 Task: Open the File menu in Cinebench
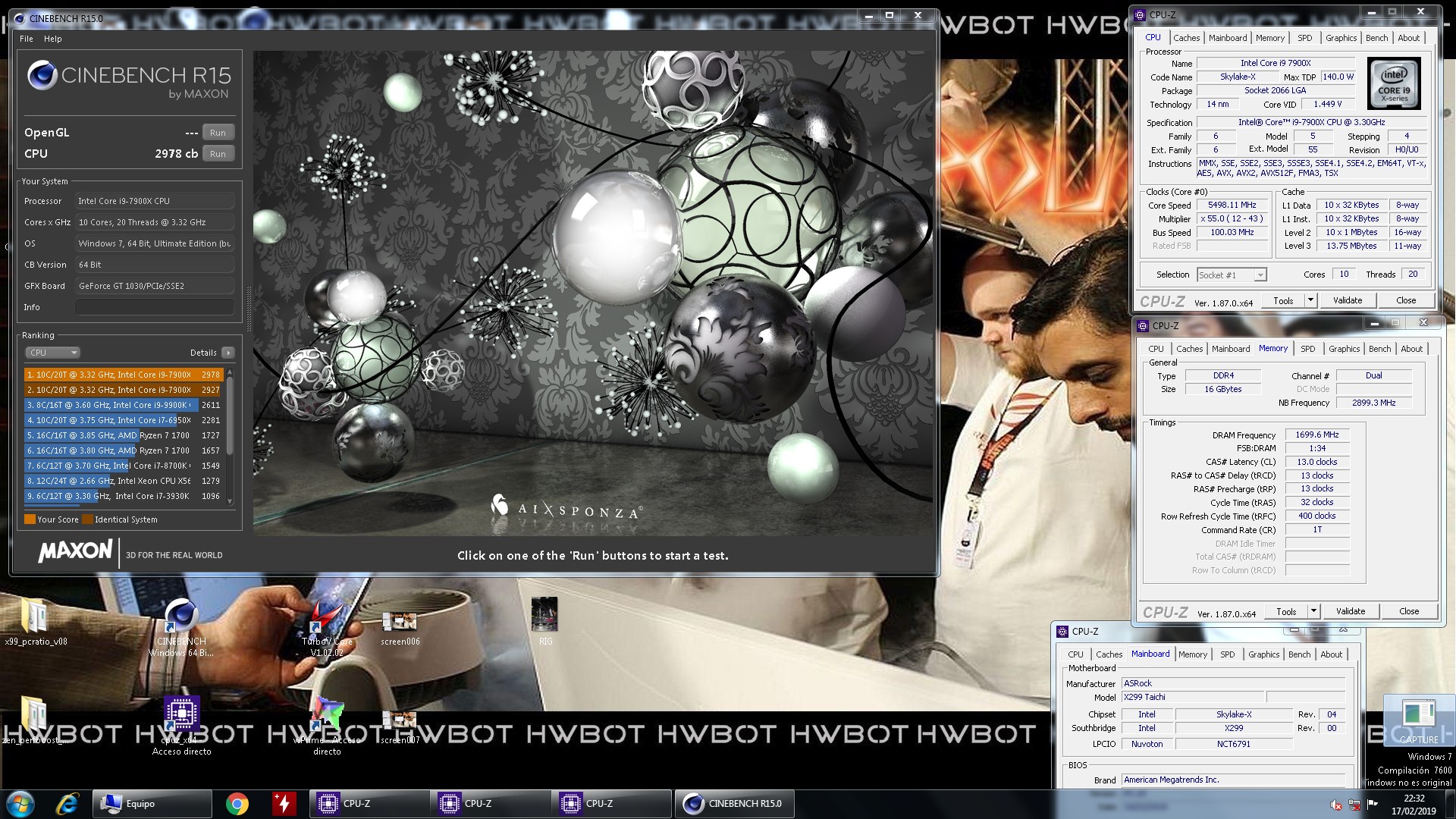27,39
